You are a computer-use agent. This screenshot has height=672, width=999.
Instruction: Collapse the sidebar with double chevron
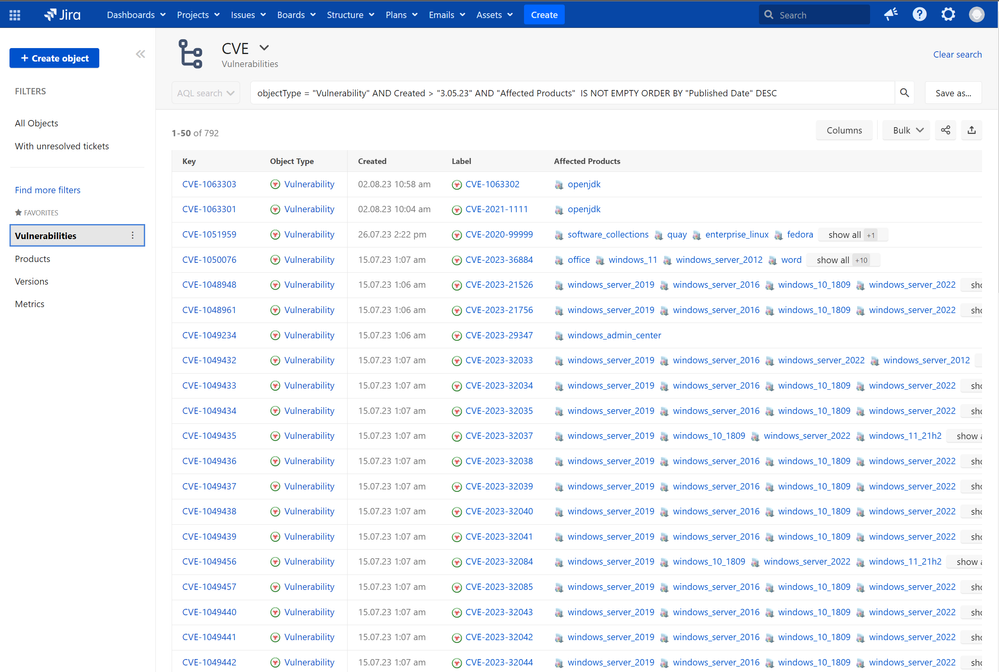(x=140, y=54)
